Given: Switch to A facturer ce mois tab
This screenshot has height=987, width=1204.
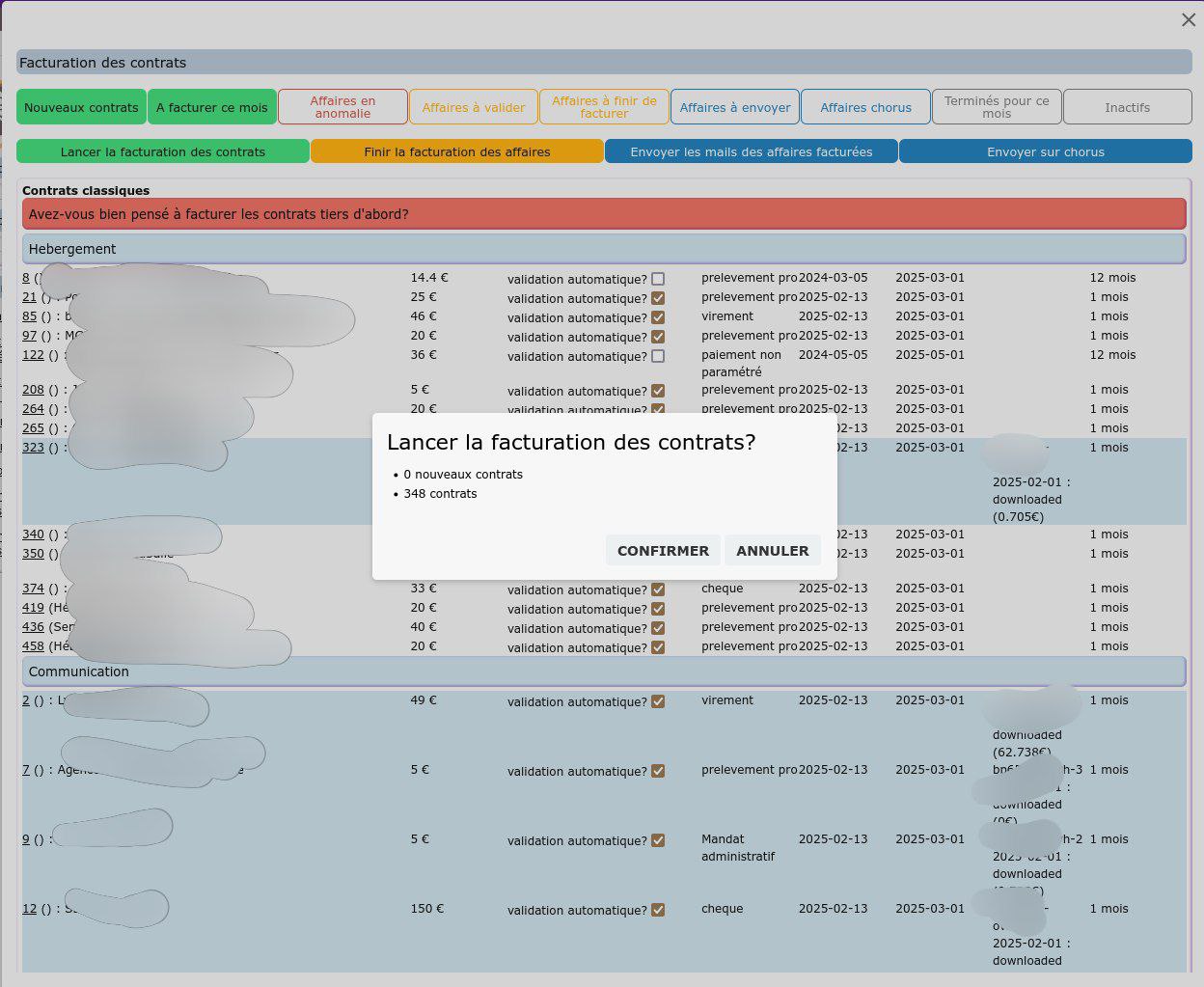Looking at the screenshot, I should 212,107.
